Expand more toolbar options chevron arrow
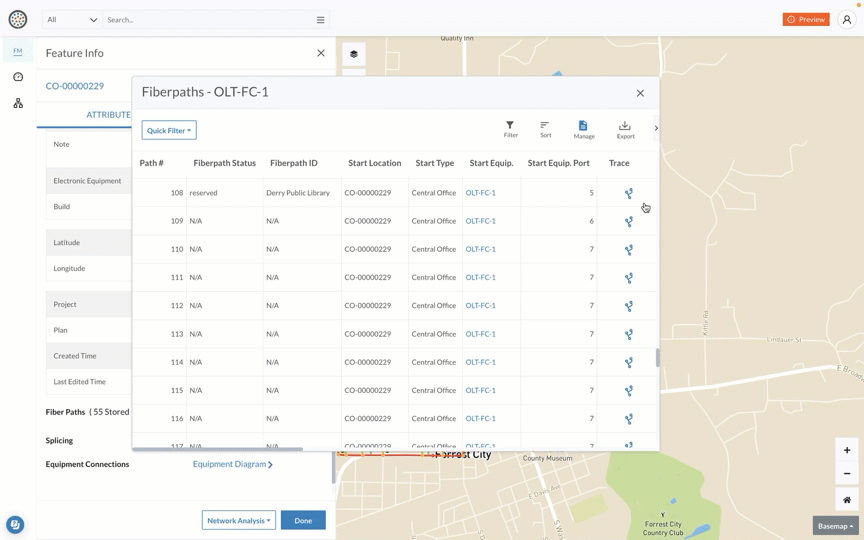This screenshot has height=540, width=864. (656, 128)
